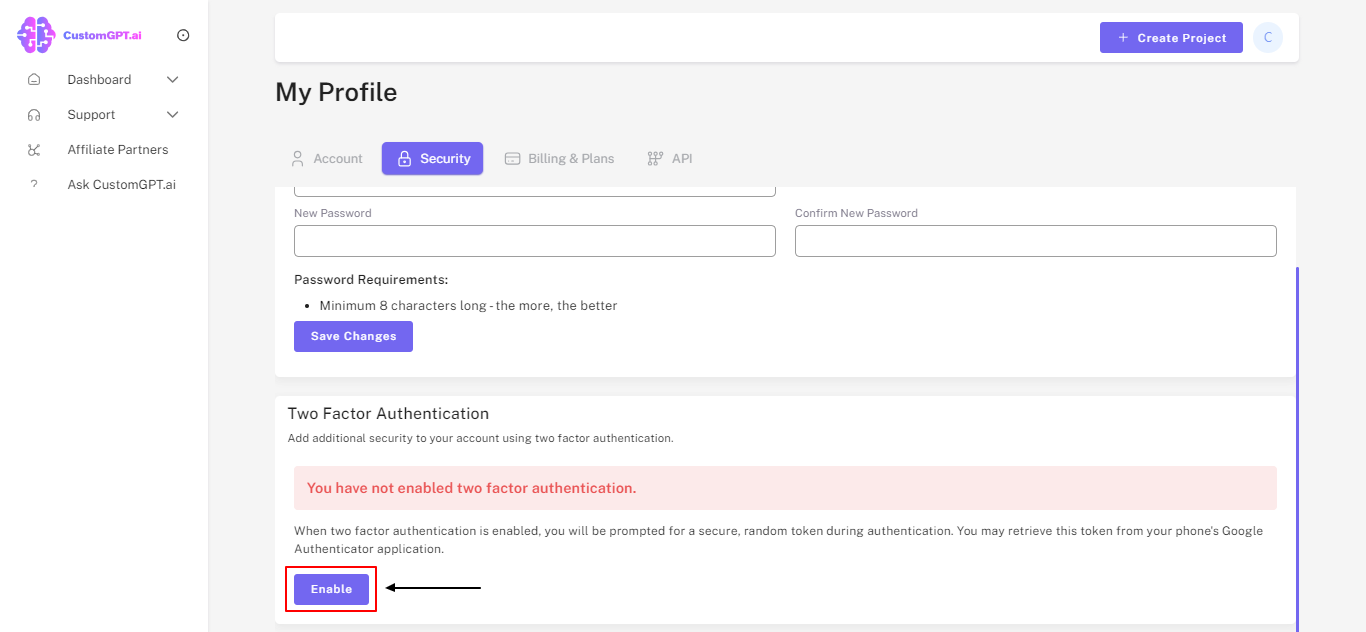The height and width of the screenshot is (632, 1366).
Task: Click the Support headphones icon
Action: (x=34, y=114)
